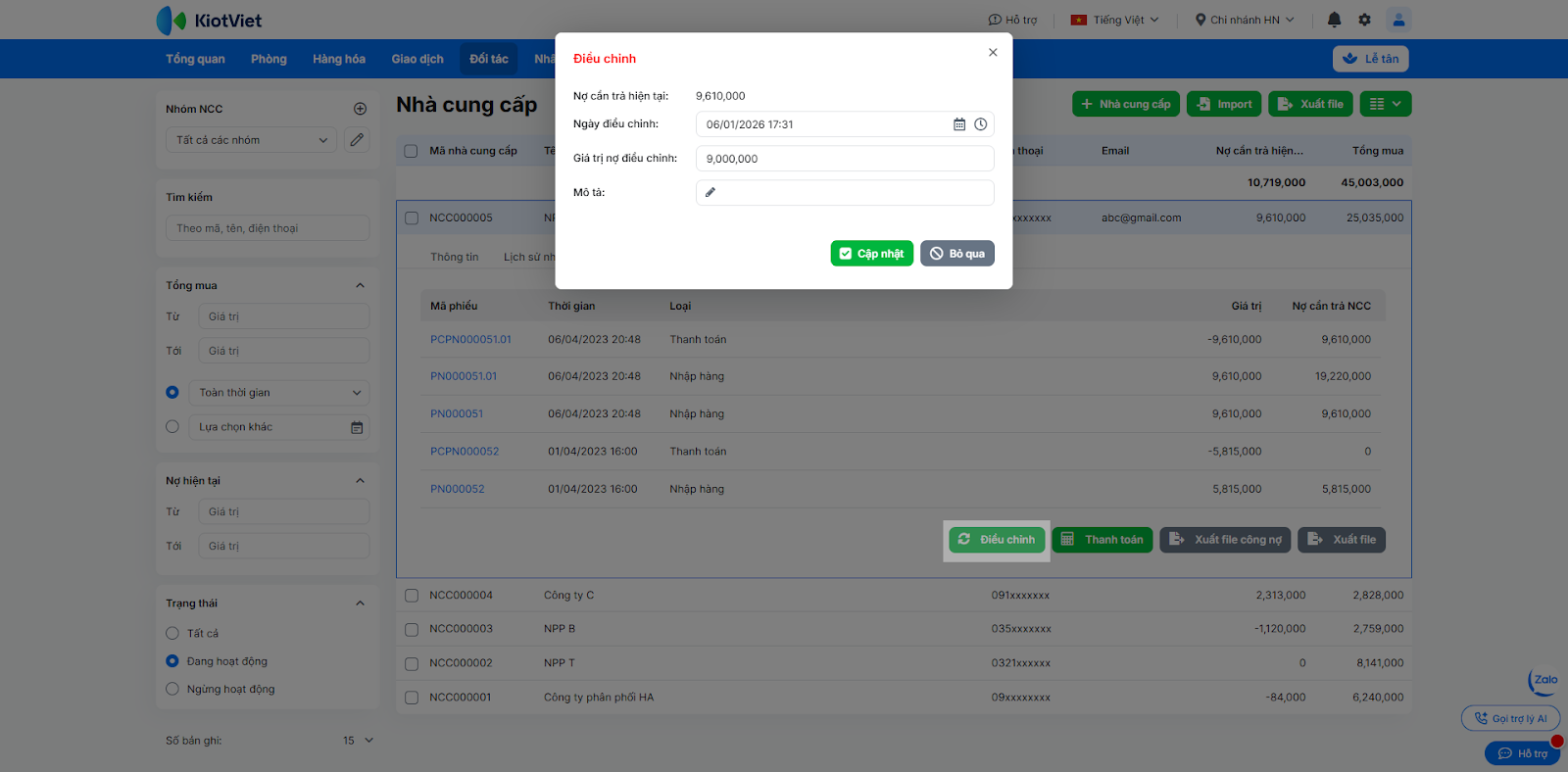Viewport: 1568px width, 772px height.
Task: Open the Chi nhánh HN branch dropdown
Action: coord(1245,20)
